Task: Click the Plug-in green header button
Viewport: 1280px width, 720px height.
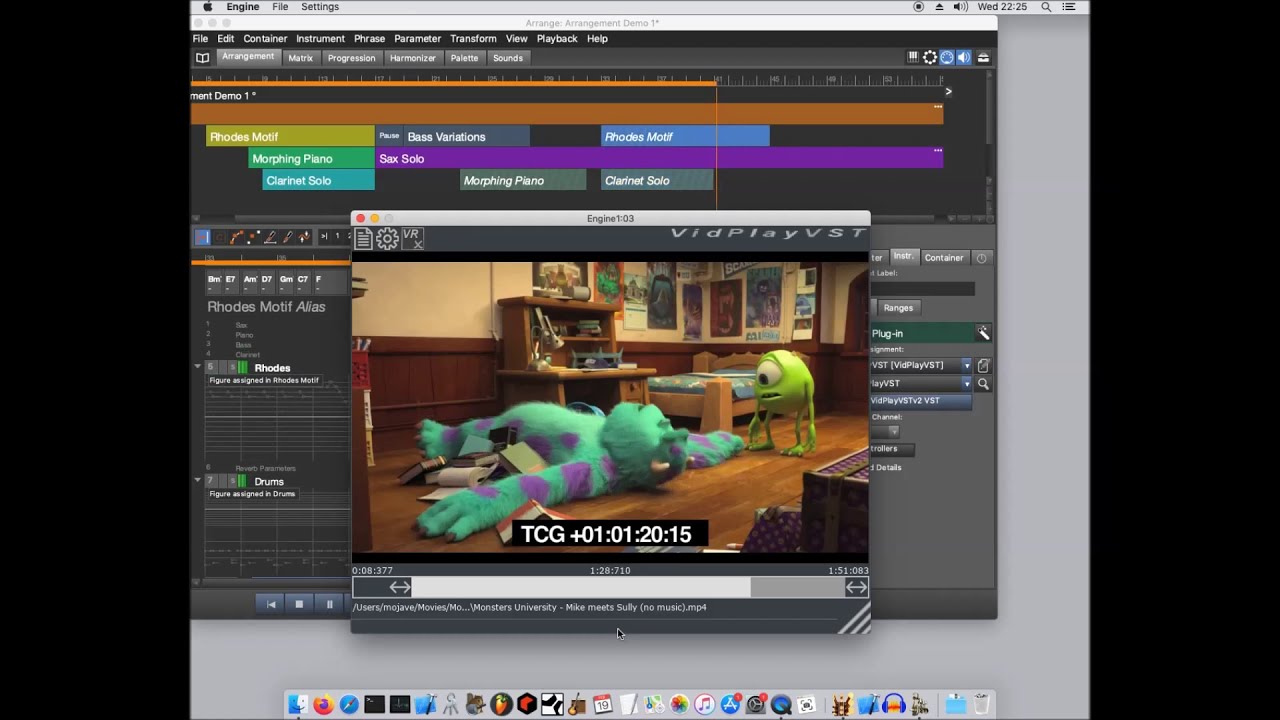Action: pos(922,333)
